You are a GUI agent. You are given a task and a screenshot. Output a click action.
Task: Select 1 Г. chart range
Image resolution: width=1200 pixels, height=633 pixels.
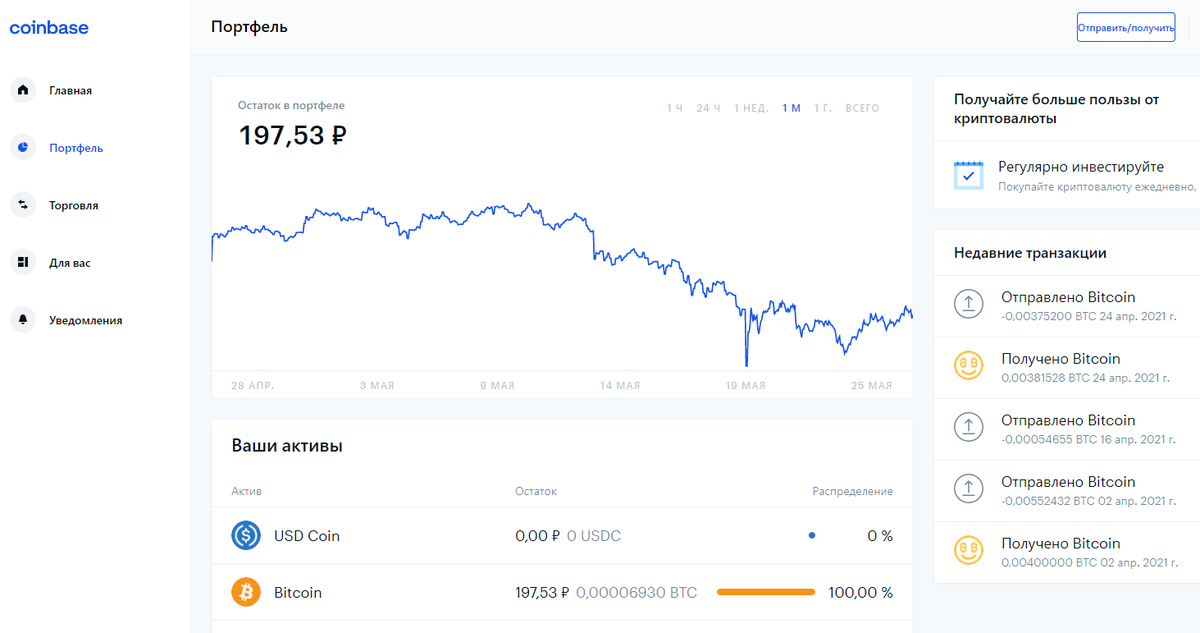pos(823,108)
